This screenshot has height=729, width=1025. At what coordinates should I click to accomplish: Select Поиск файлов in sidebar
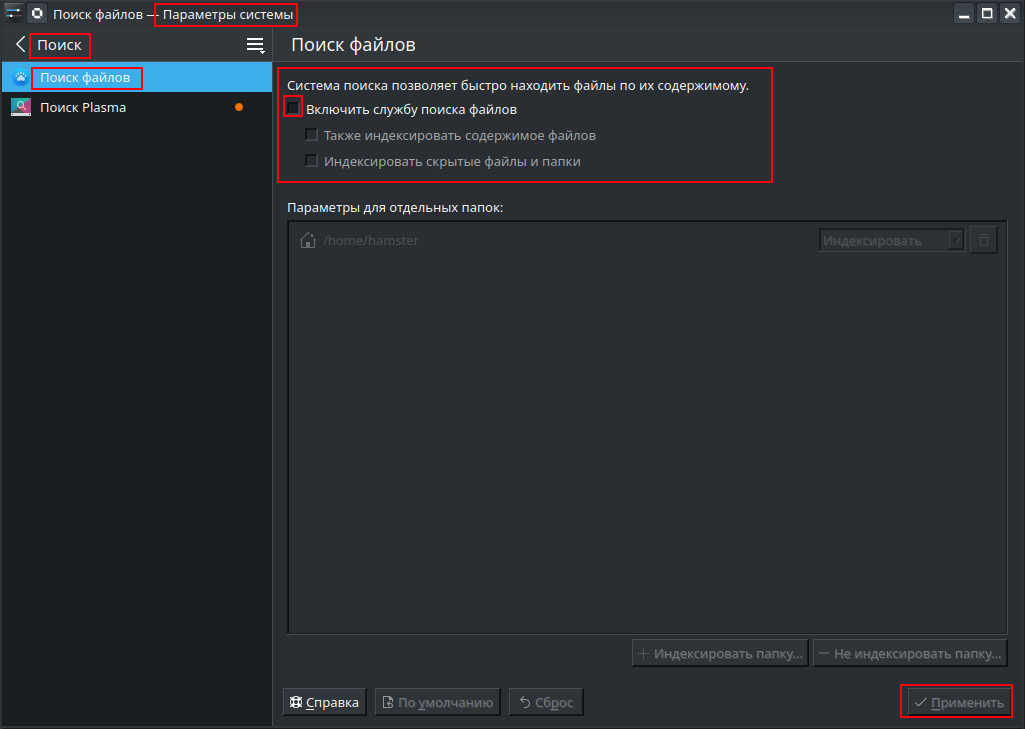coord(85,78)
